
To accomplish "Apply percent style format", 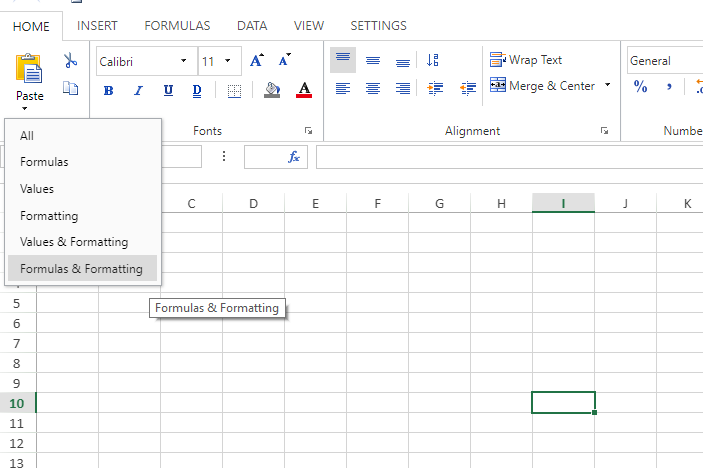I will click(640, 86).
